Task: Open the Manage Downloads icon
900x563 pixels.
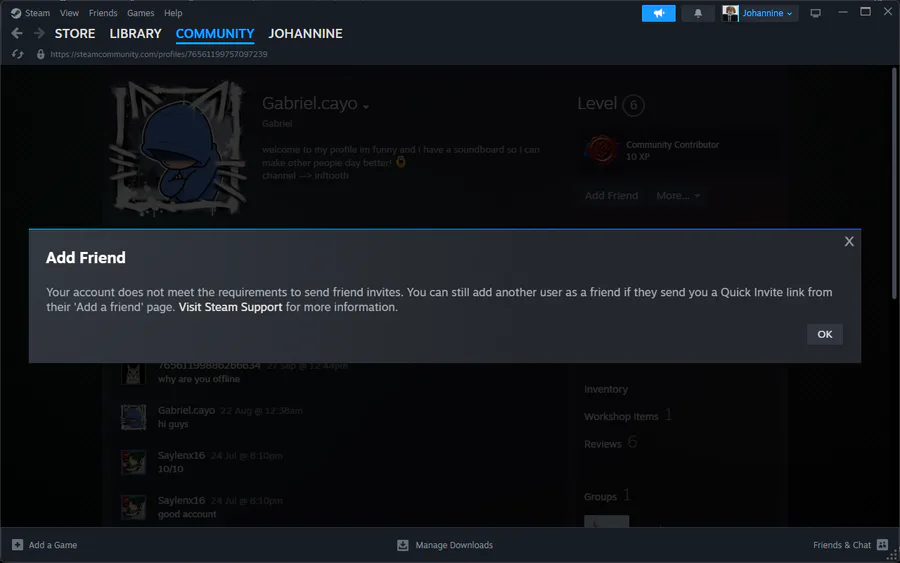Action: (403, 545)
